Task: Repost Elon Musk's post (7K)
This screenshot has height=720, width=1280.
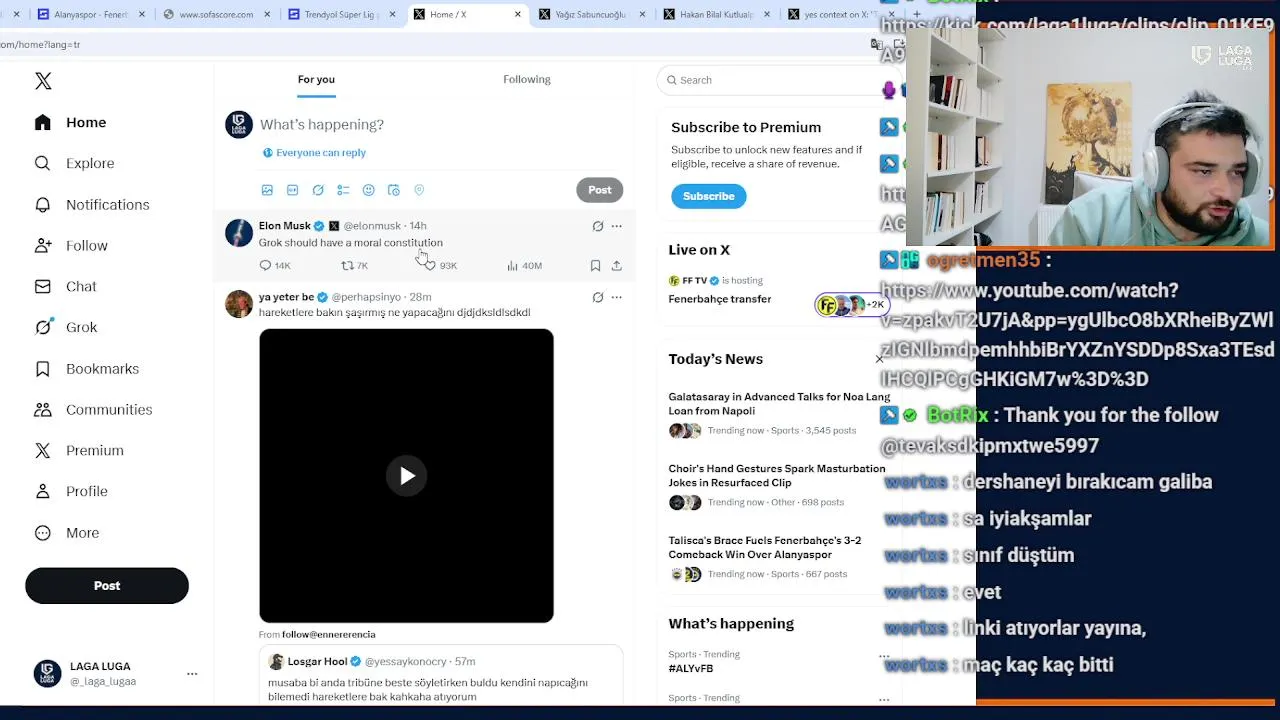Action: pyautogui.click(x=355, y=265)
